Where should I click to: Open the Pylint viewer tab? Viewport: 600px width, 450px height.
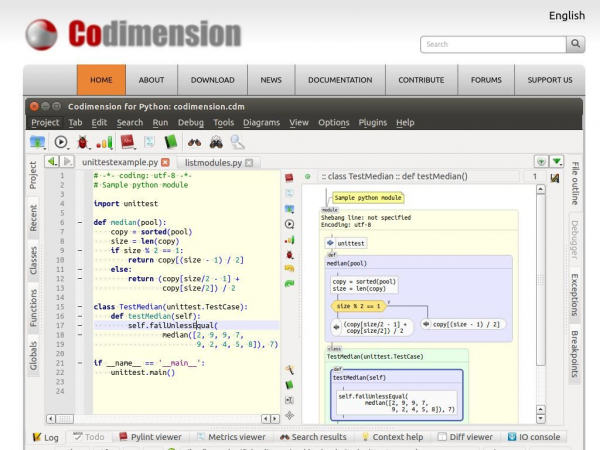(150, 437)
